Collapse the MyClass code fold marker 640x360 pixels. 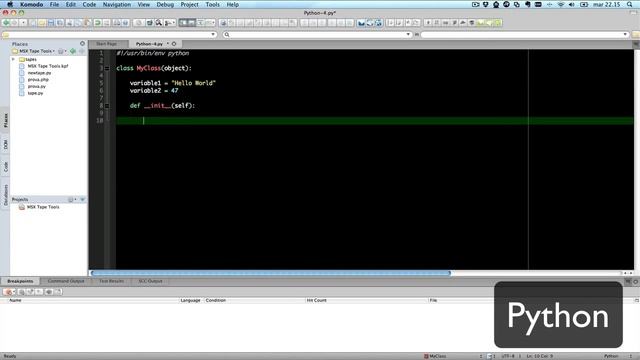[107, 68]
